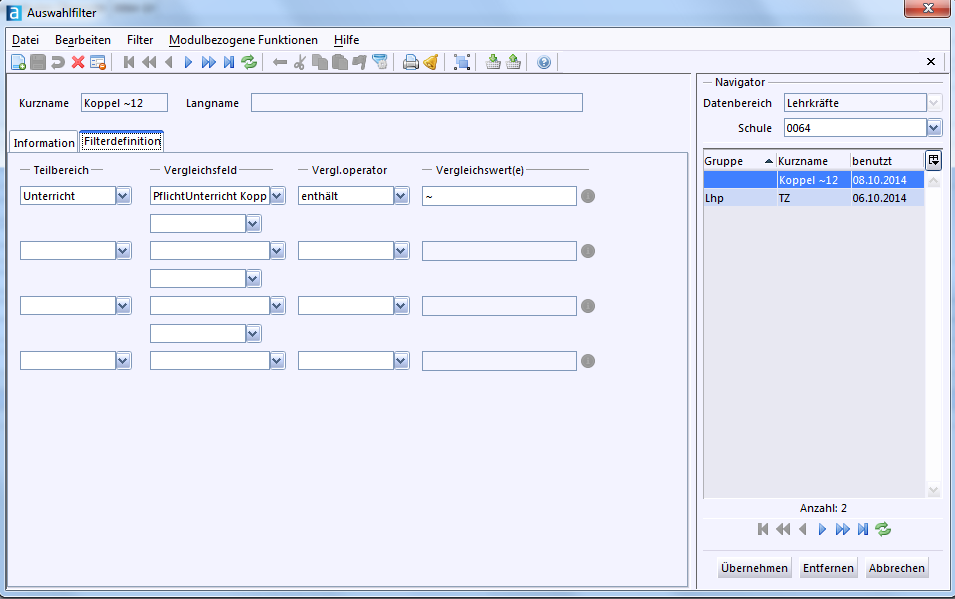Jump to first record in main toolbar
Screen dimensions: 955x599
(129, 62)
